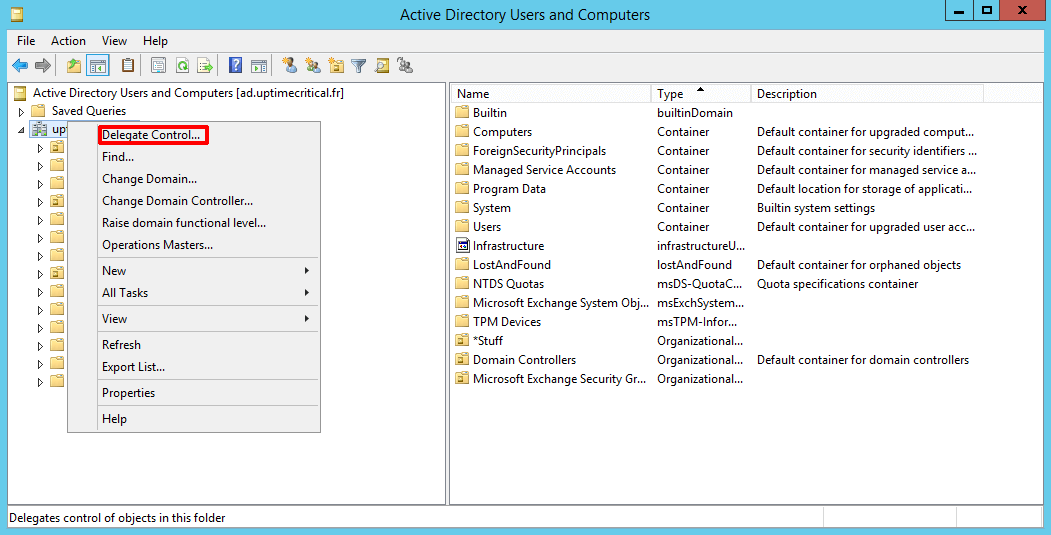Select Change Domain Controller... entry
Image resolution: width=1051 pixels, height=535 pixels.
point(206,201)
